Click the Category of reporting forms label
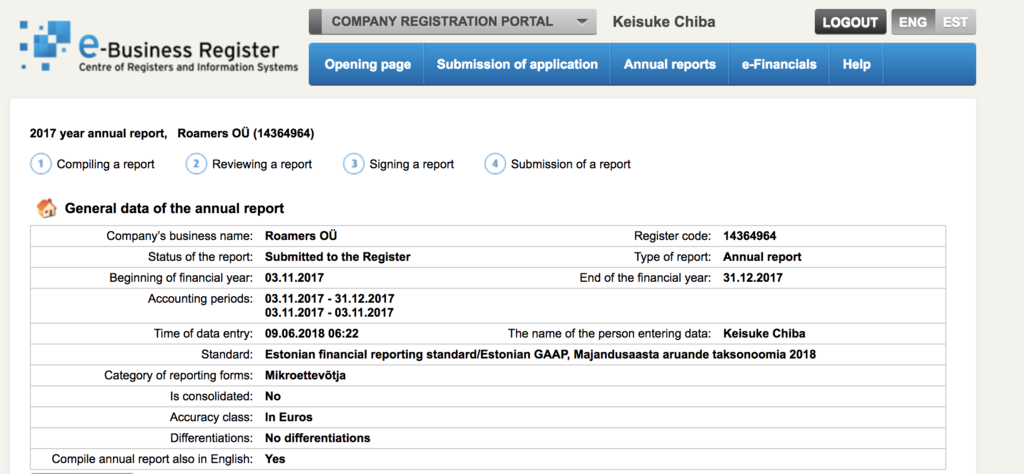Viewport: 1024px width, 474px height. 178,375
